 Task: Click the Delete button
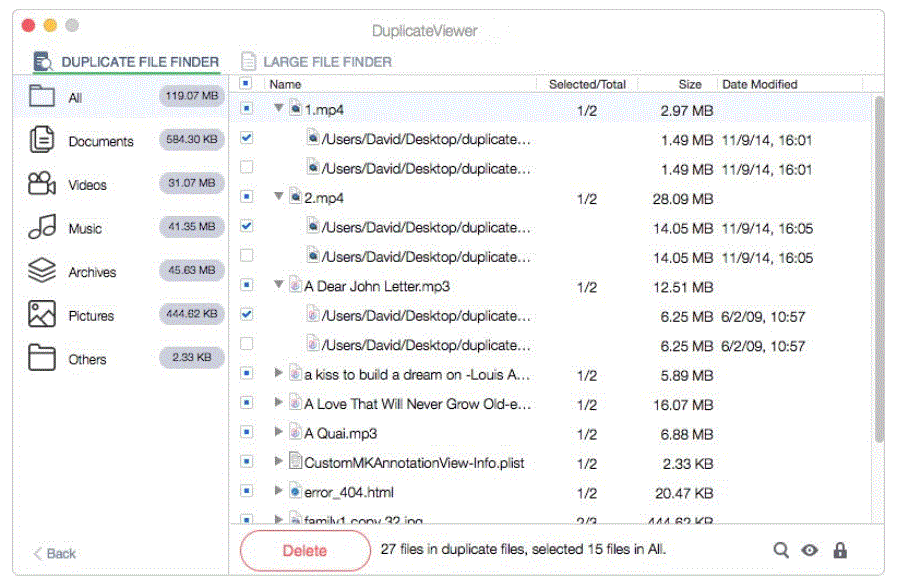point(305,551)
